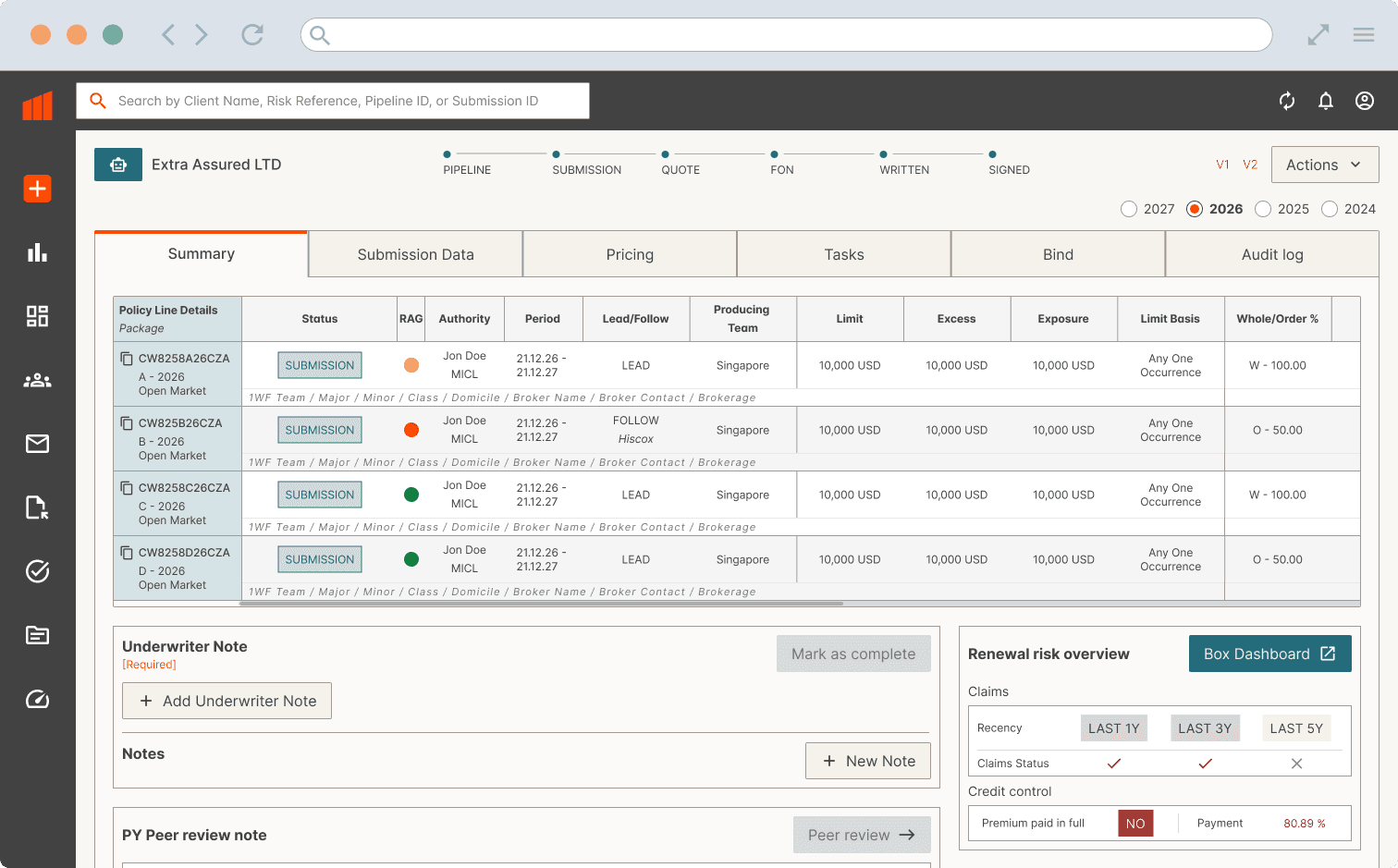
Task: Switch to the Tasks tab
Action: click(x=844, y=254)
